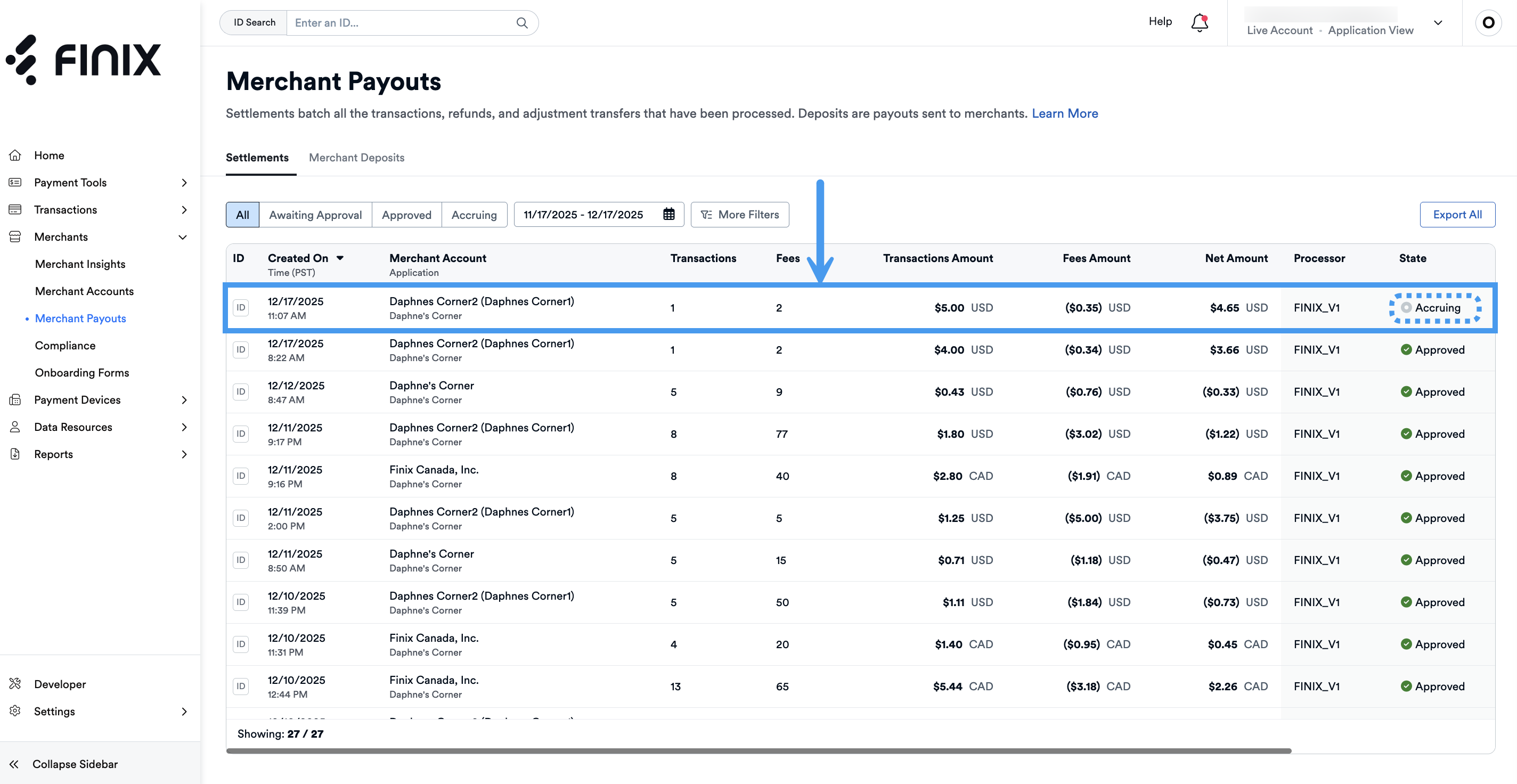Open Merchant Insights in the sidebar
Image resolution: width=1517 pixels, height=784 pixels.
[x=80, y=263]
